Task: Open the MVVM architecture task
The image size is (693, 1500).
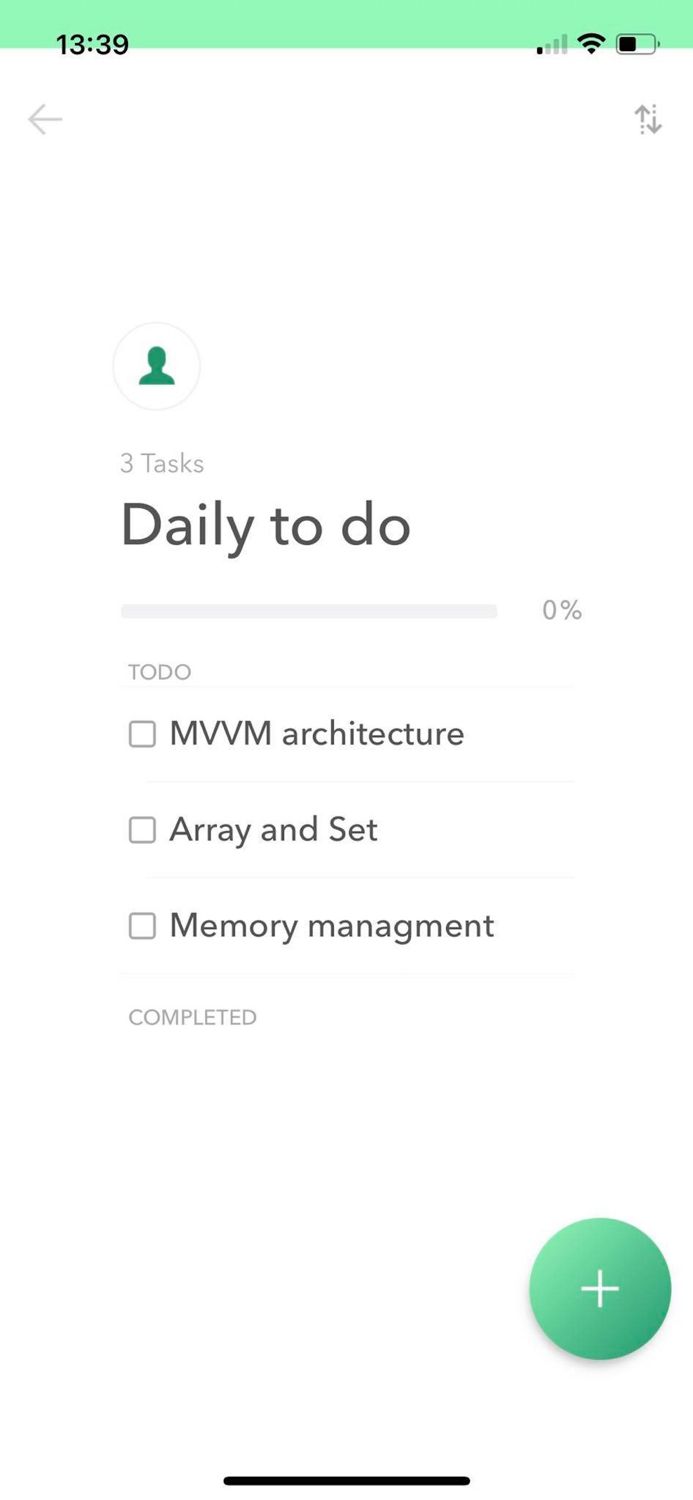Action: click(x=316, y=733)
